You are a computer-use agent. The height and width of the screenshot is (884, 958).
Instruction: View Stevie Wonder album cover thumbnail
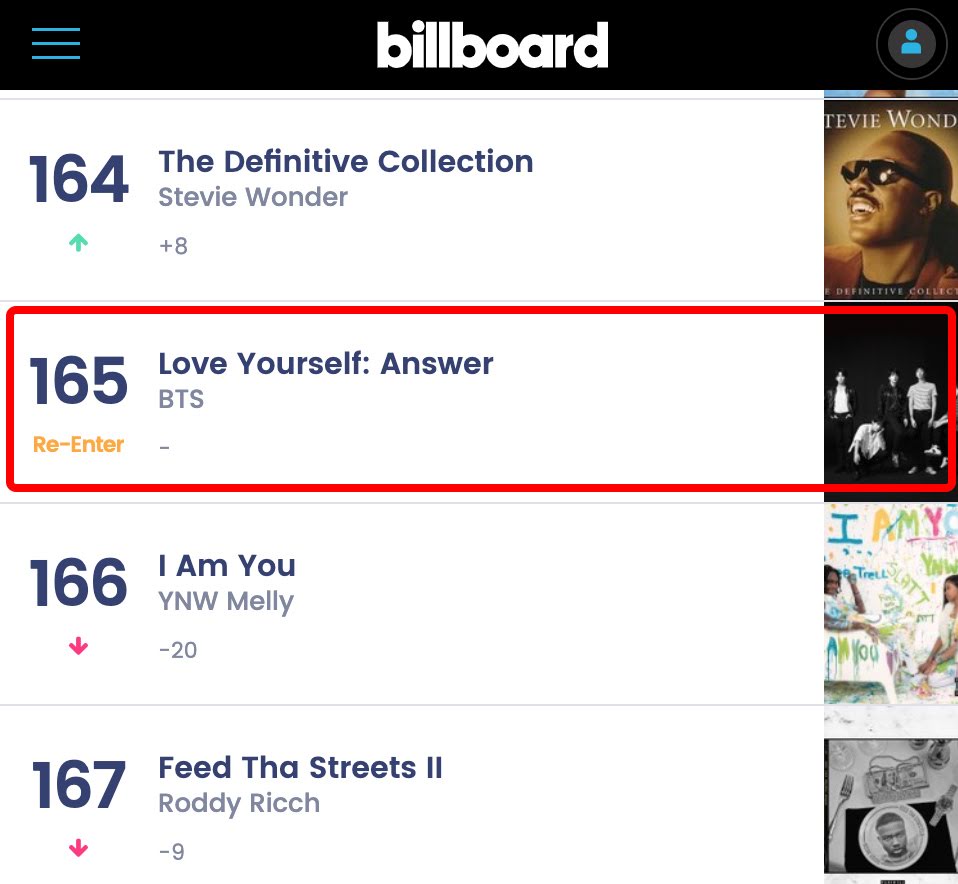coord(891,200)
